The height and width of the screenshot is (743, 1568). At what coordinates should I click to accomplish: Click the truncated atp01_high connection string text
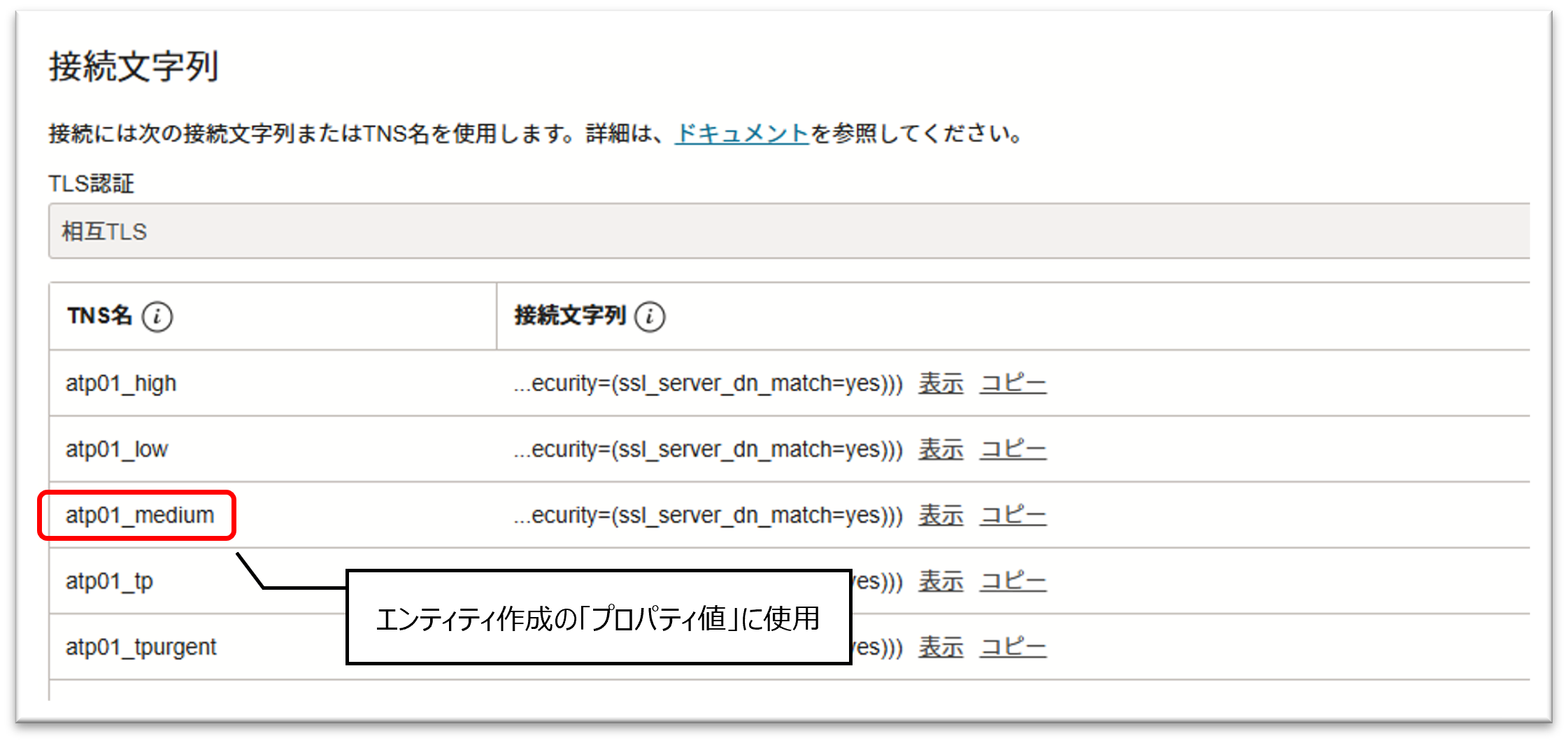coord(708,383)
